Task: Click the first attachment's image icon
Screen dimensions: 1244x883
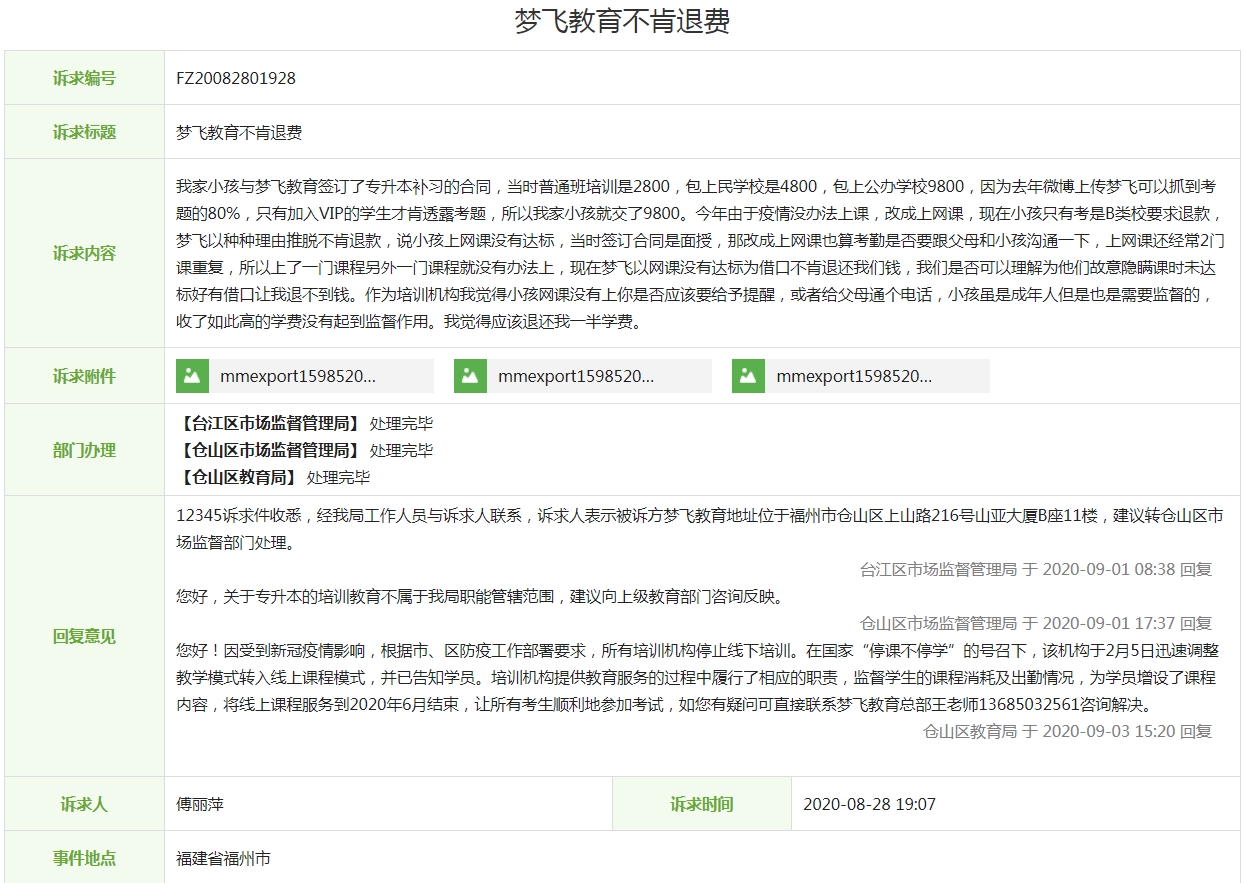Action: (x=192, y=376)
